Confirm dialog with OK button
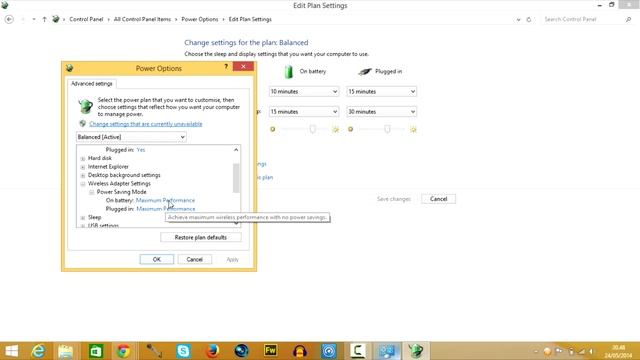Screen dimensions: 640x360 pyautogui.click(x=157, y=259)
